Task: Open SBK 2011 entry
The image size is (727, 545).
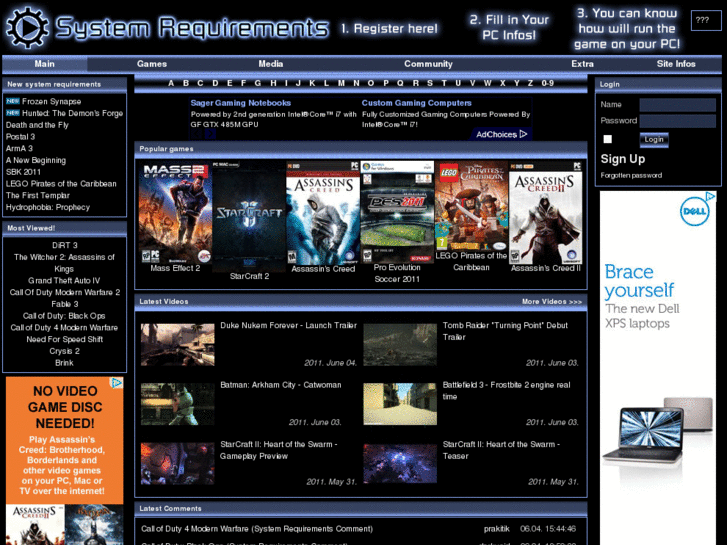Action: pos(23,172)
